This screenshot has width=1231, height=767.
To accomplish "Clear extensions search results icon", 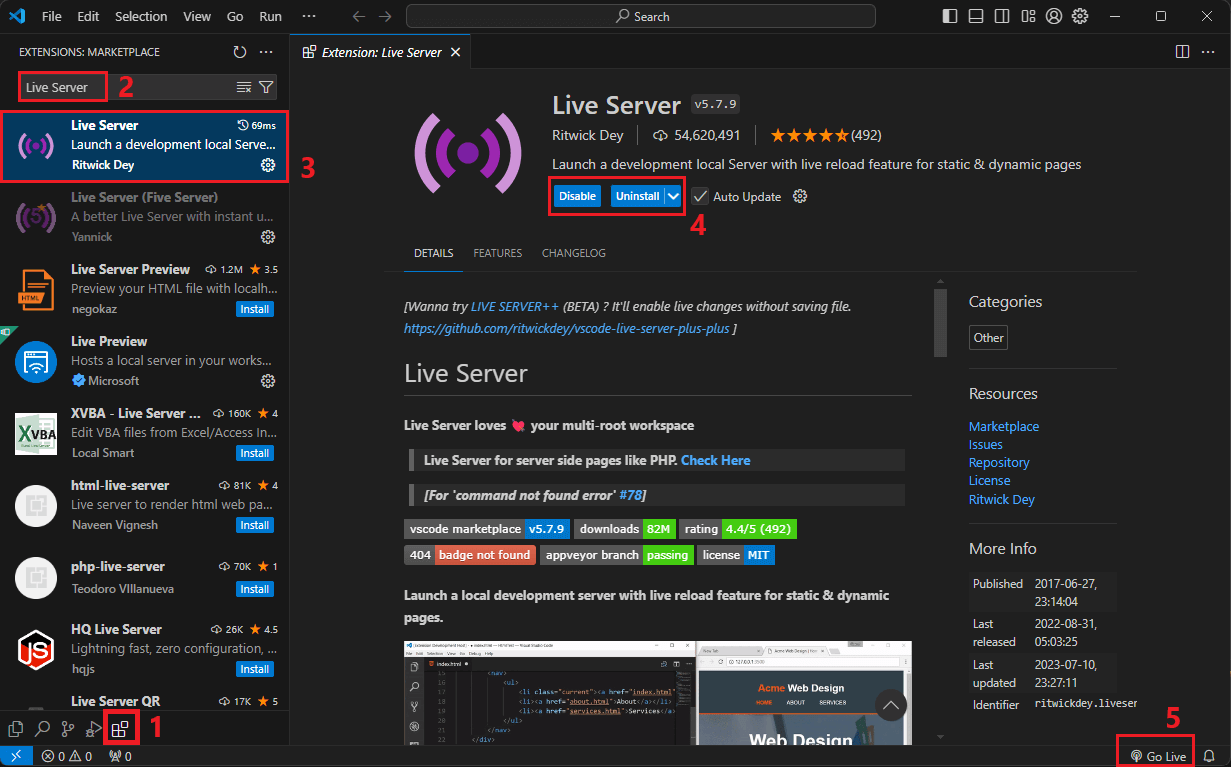I will tap(244, 87).
